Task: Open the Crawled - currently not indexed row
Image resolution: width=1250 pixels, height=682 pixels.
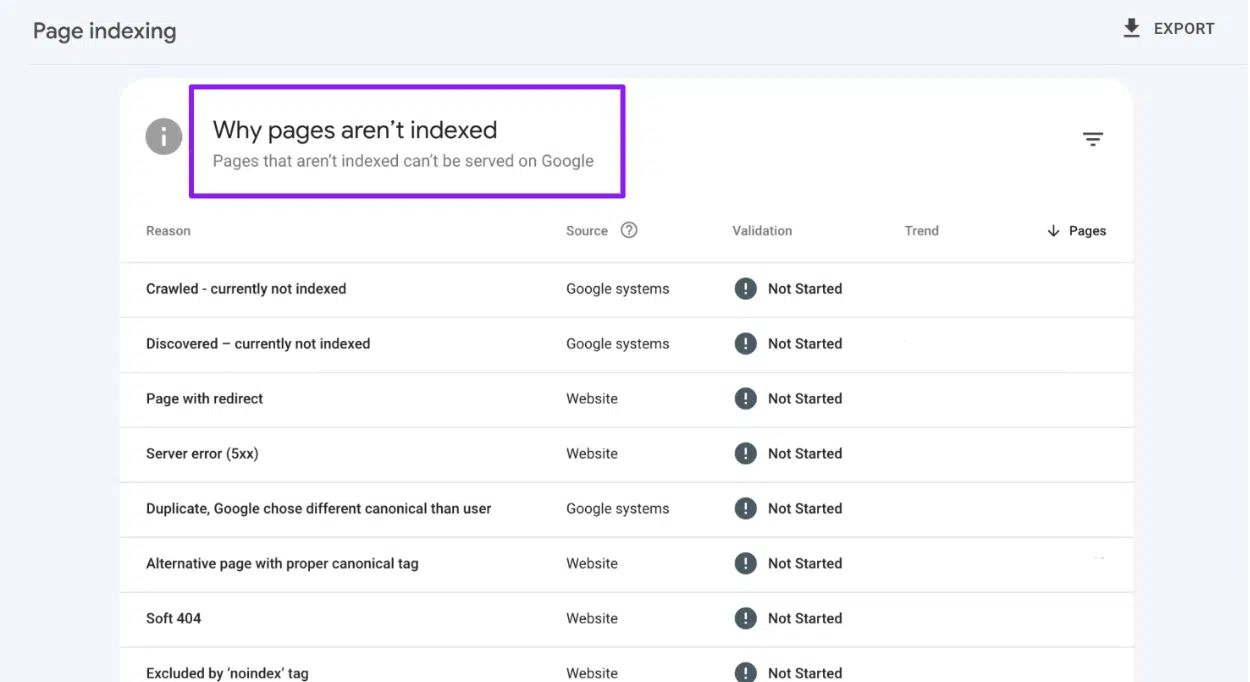Action: pyautogui.click(x=246, y=289)
